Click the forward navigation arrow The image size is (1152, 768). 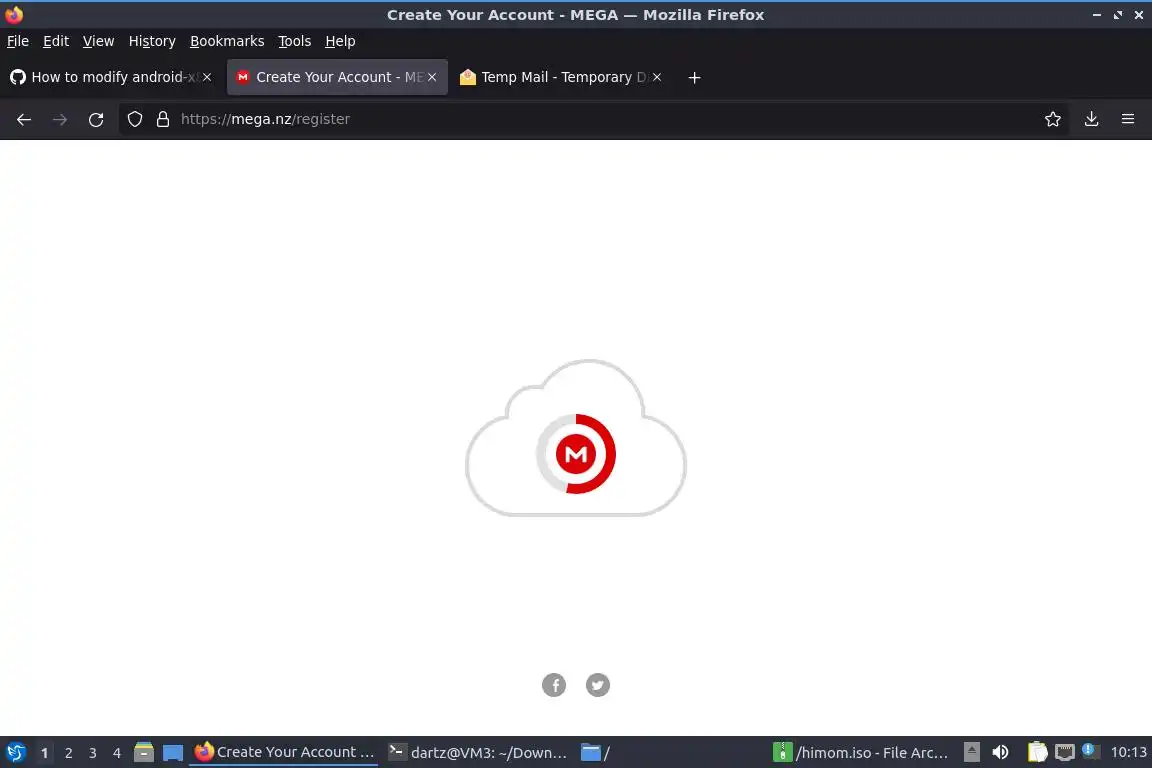pyautogui.click(x=60, y=119)
